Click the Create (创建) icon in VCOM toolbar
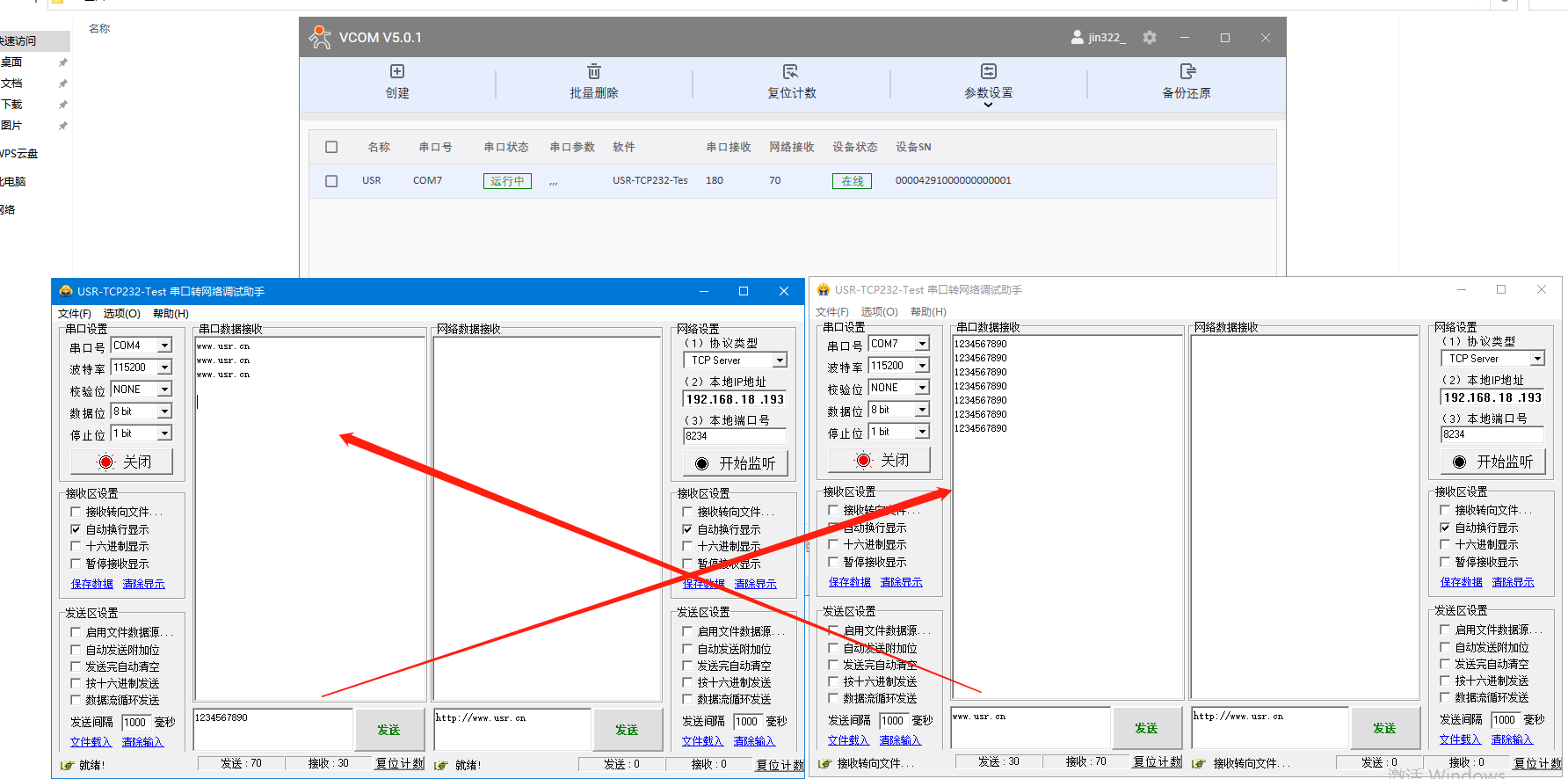 (397, 71)
